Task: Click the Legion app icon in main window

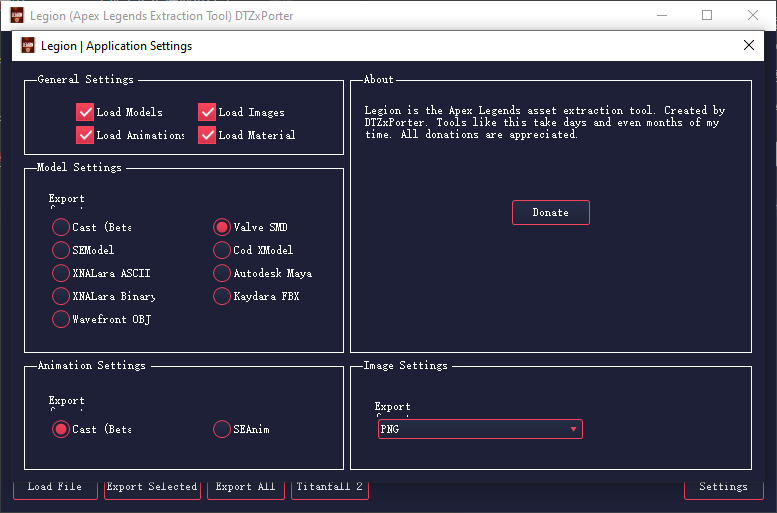Action: pos(17,15)
